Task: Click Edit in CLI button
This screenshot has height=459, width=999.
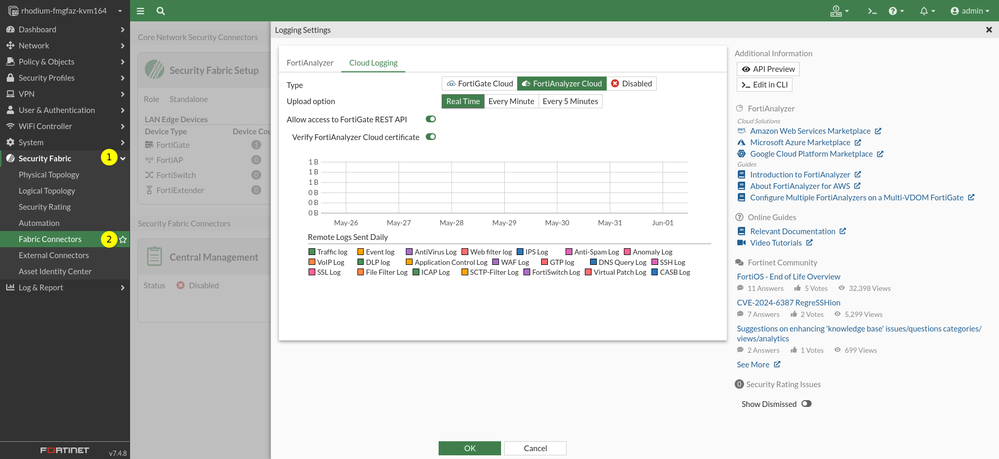Action: tap(765, 85)
